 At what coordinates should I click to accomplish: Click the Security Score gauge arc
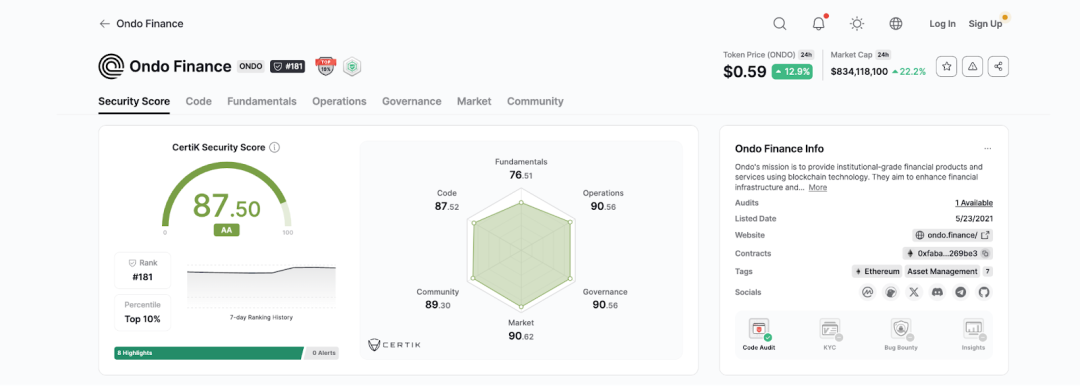click(227, 195)
